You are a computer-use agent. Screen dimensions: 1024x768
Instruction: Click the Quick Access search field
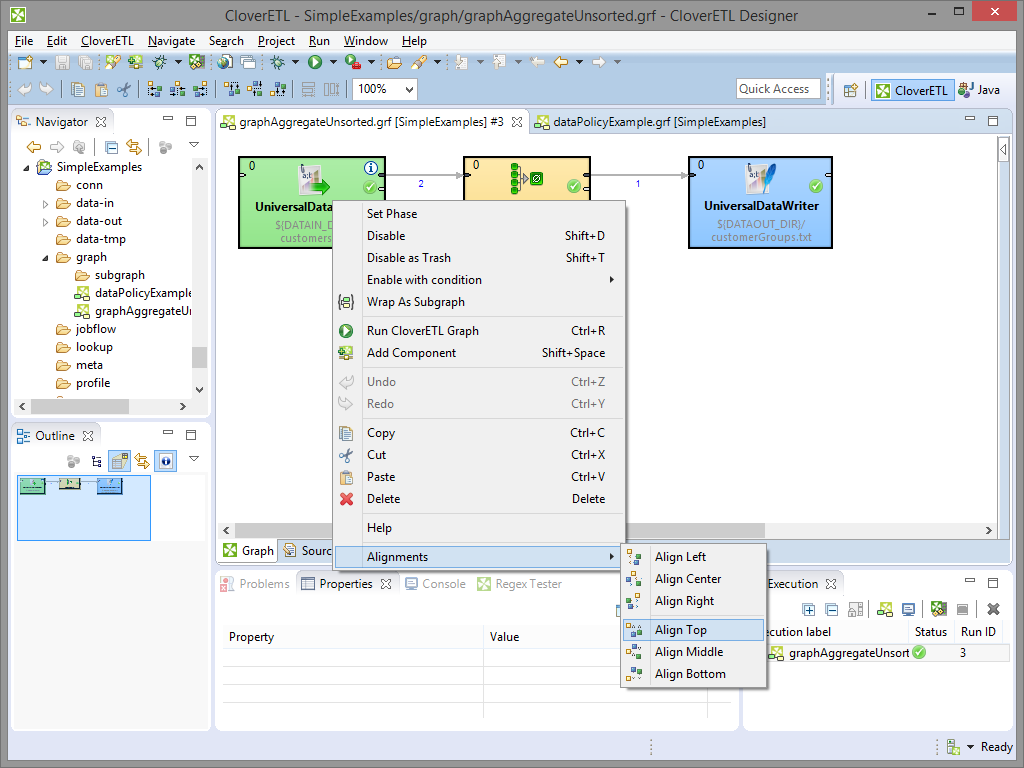[x=778, y=89]
